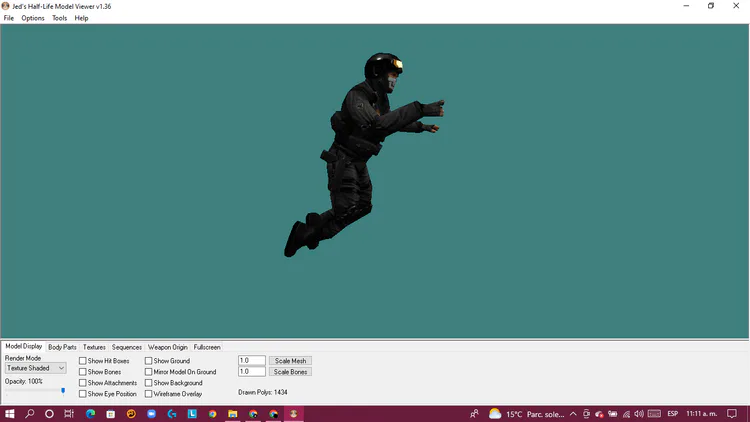The image size is (750, 422).
Task: Focus the Scale Mesh value field
Action: pyautogui.click(x=252, y=361)
